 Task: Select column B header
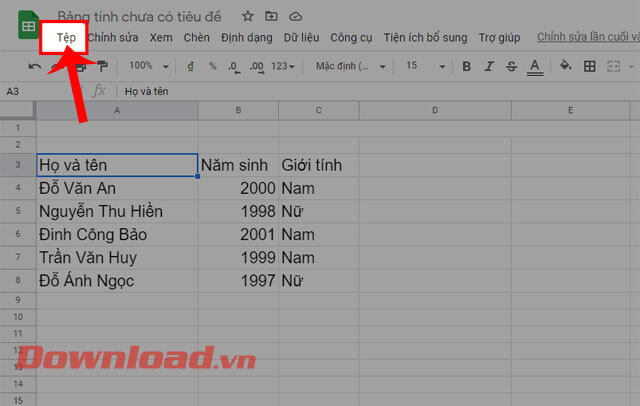pos(238,110)
